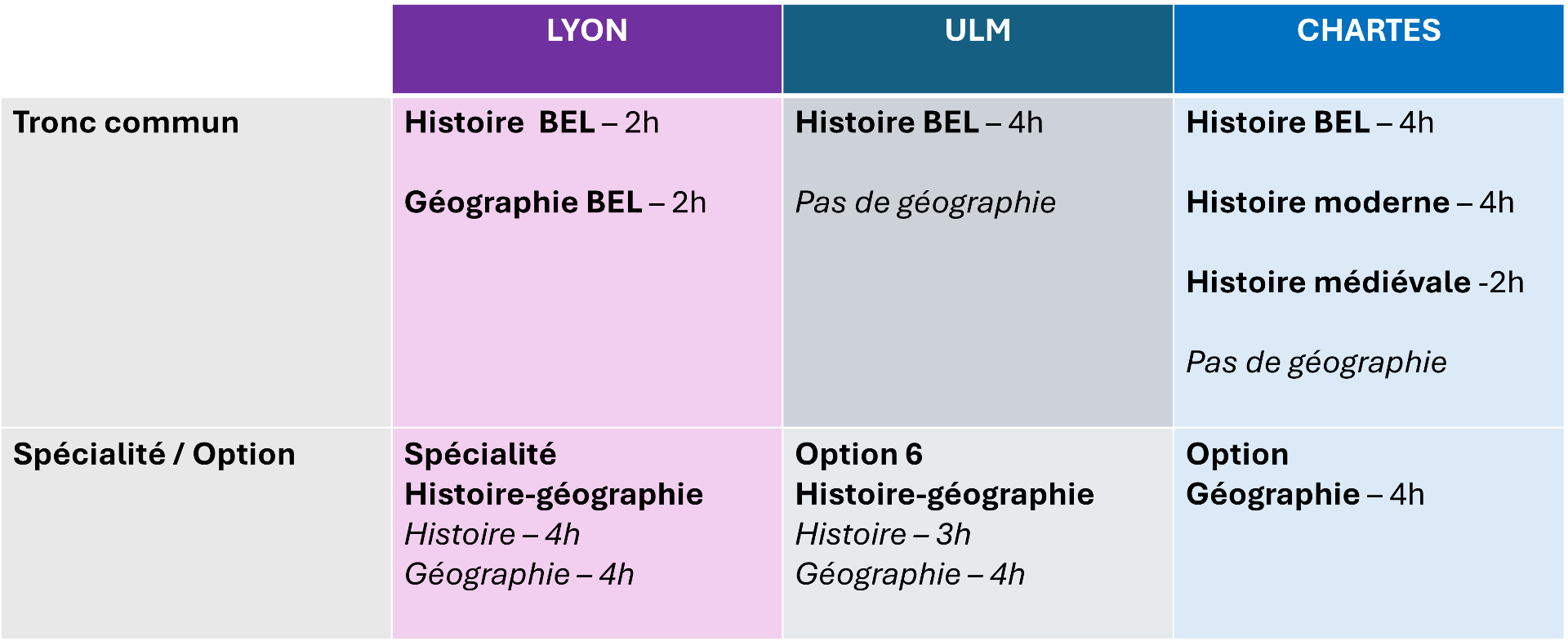Click "Histoire BEL – 2h" under Lyon
This screenshot has width=1568, height=641.
[532, 122]
